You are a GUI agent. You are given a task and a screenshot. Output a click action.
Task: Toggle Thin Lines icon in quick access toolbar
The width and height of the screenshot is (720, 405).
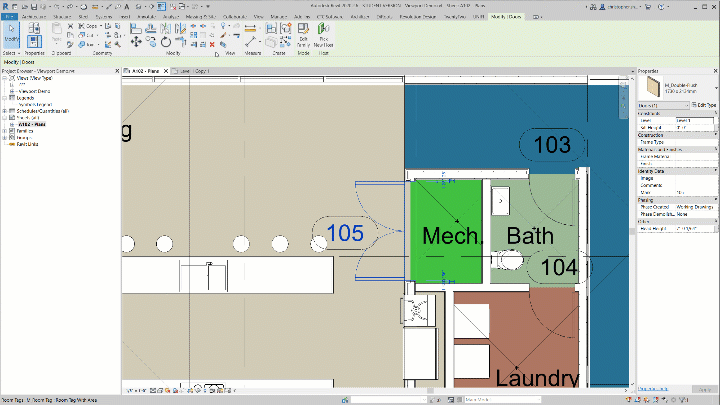pyautogui.click(x=161, y=7)
